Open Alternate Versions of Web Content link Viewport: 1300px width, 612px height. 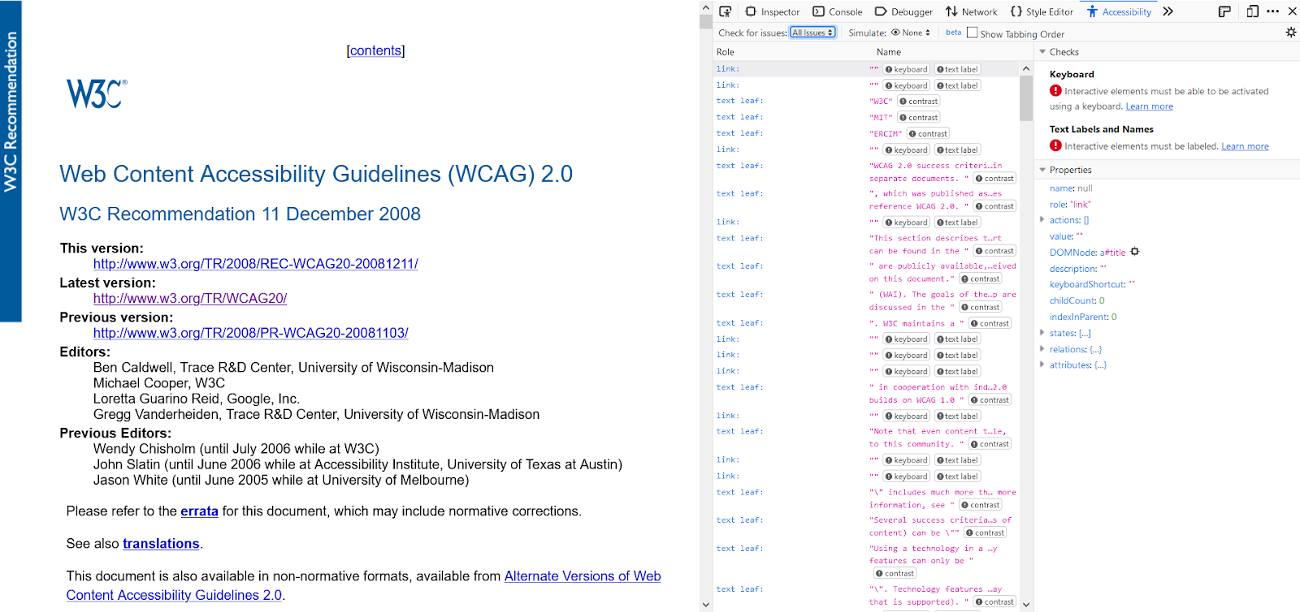coord(364,586)
